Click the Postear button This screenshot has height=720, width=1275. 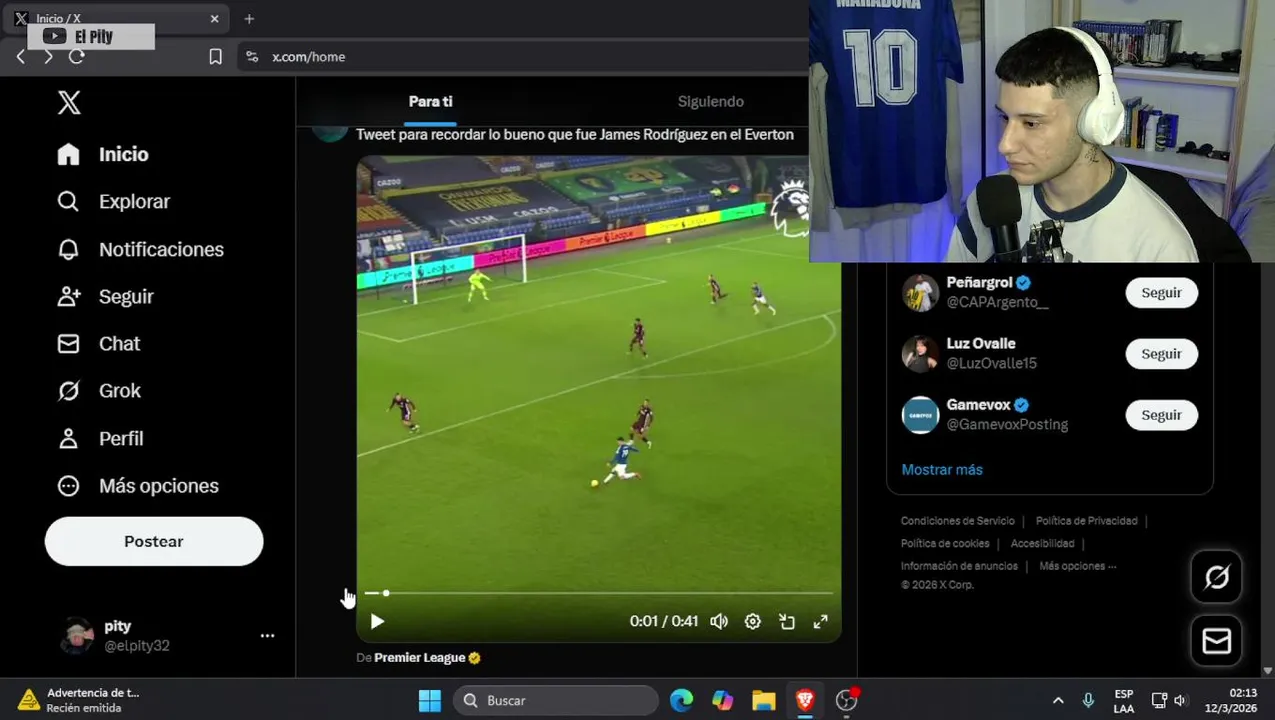[x=154, y=541]
